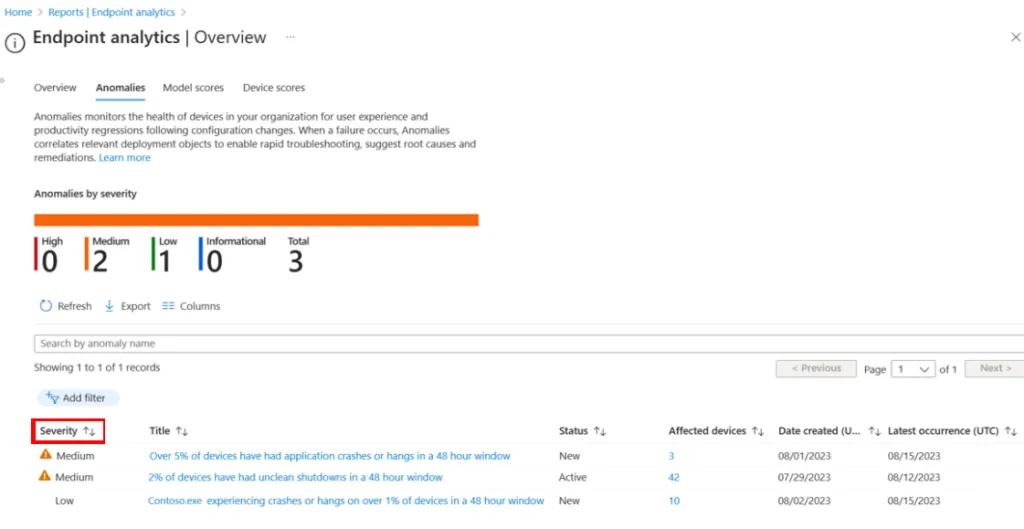Image resolution: width=1024 pixels, height=529 pixels.
Task: Click the Export download icon
Action: click(110, 306)
